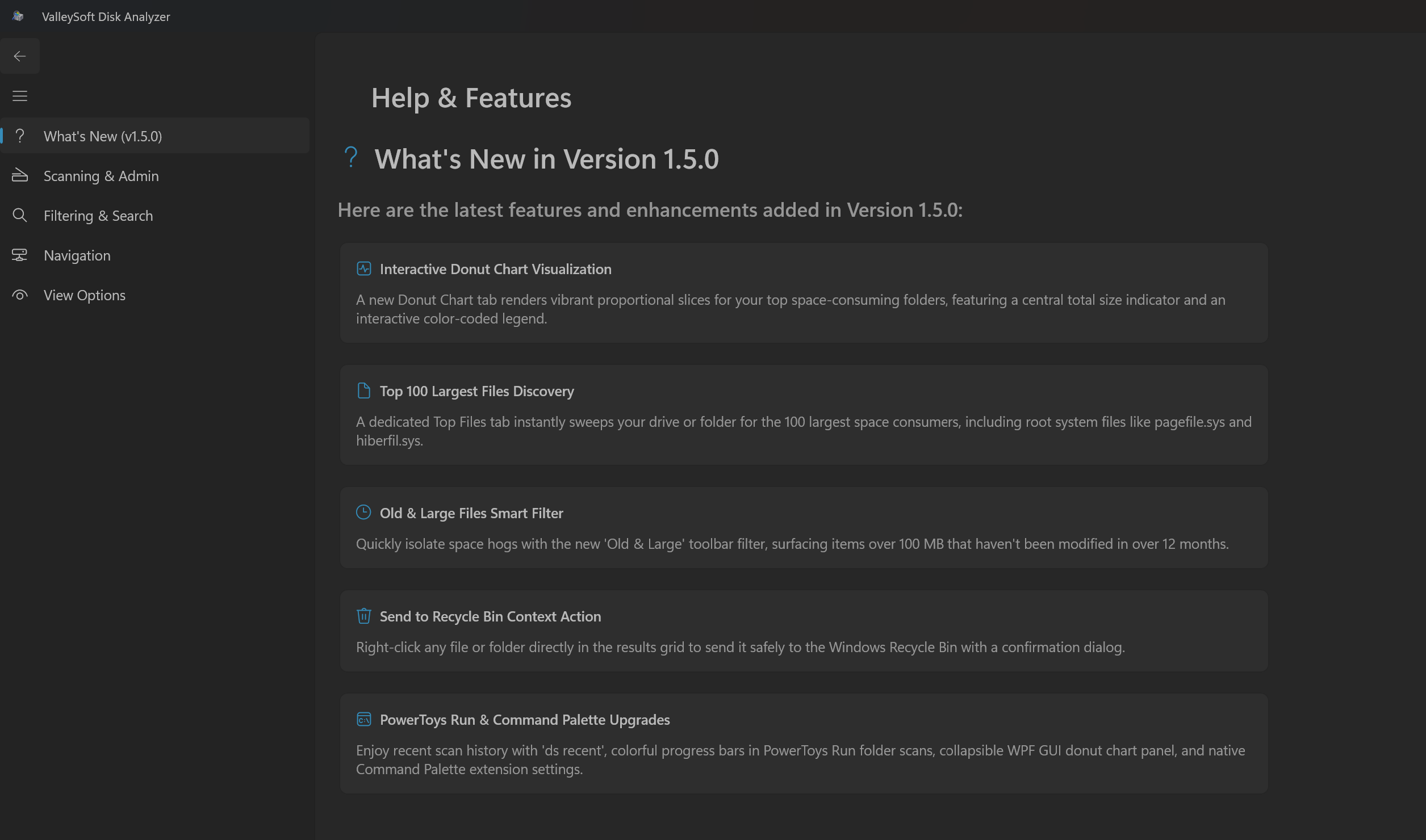Screen dimensions: 1426x840
Task: Select the Navigation help section
Action: tap(155, 255)
